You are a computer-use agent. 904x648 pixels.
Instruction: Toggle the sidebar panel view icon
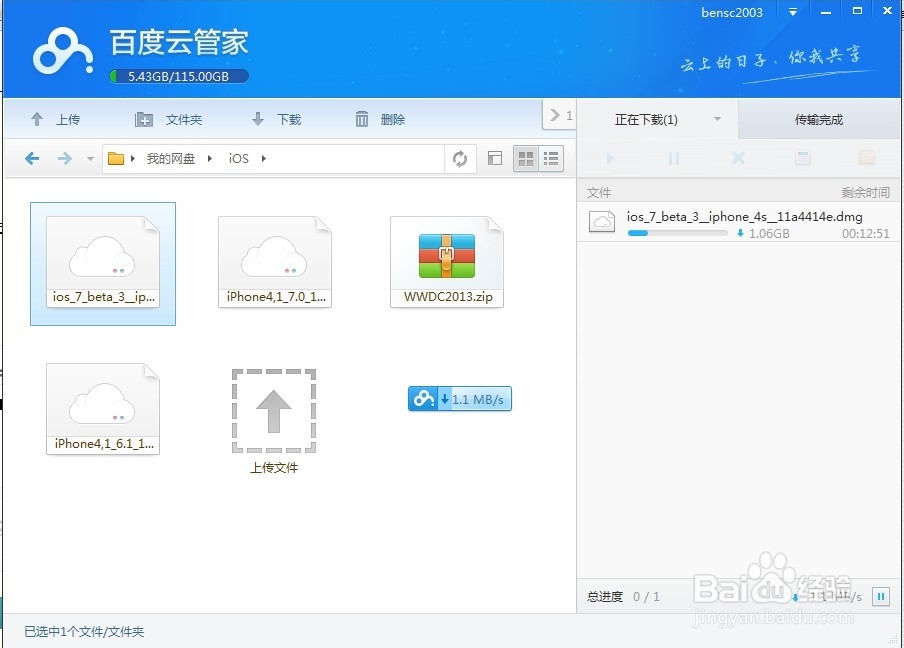[x=494, y=158]
